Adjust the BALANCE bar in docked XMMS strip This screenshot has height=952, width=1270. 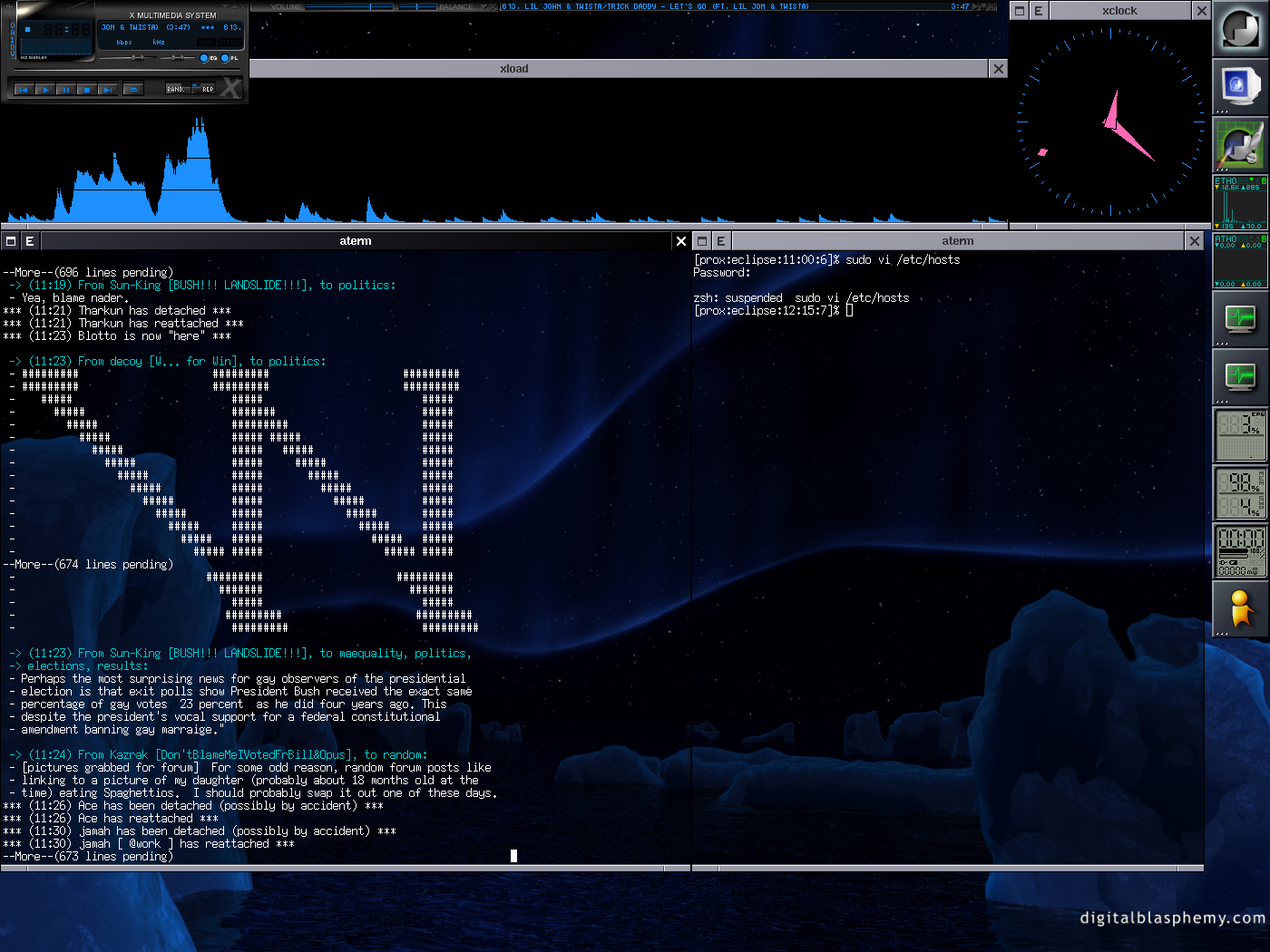tap(417, 6)
